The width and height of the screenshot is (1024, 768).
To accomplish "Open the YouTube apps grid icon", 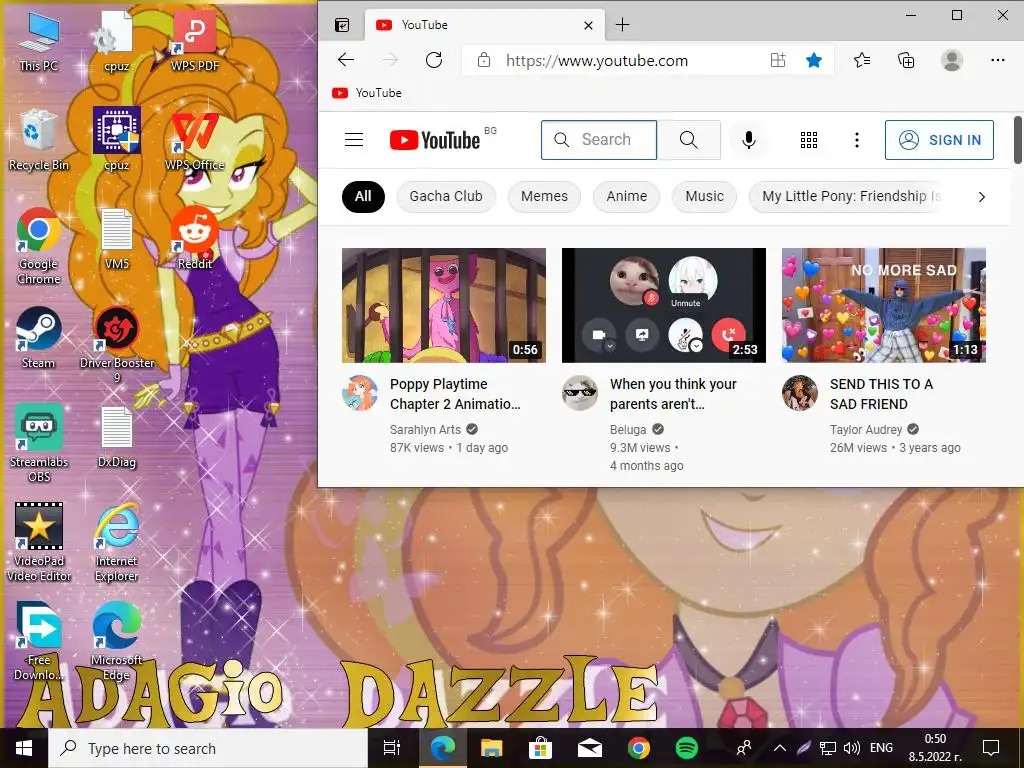I will [x=809, y=140].
